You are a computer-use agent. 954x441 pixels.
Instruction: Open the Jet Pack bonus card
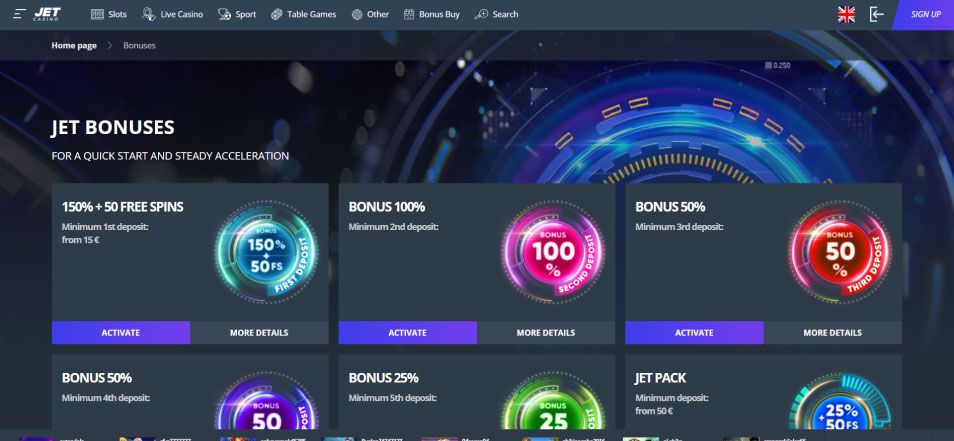click(764, 392)
